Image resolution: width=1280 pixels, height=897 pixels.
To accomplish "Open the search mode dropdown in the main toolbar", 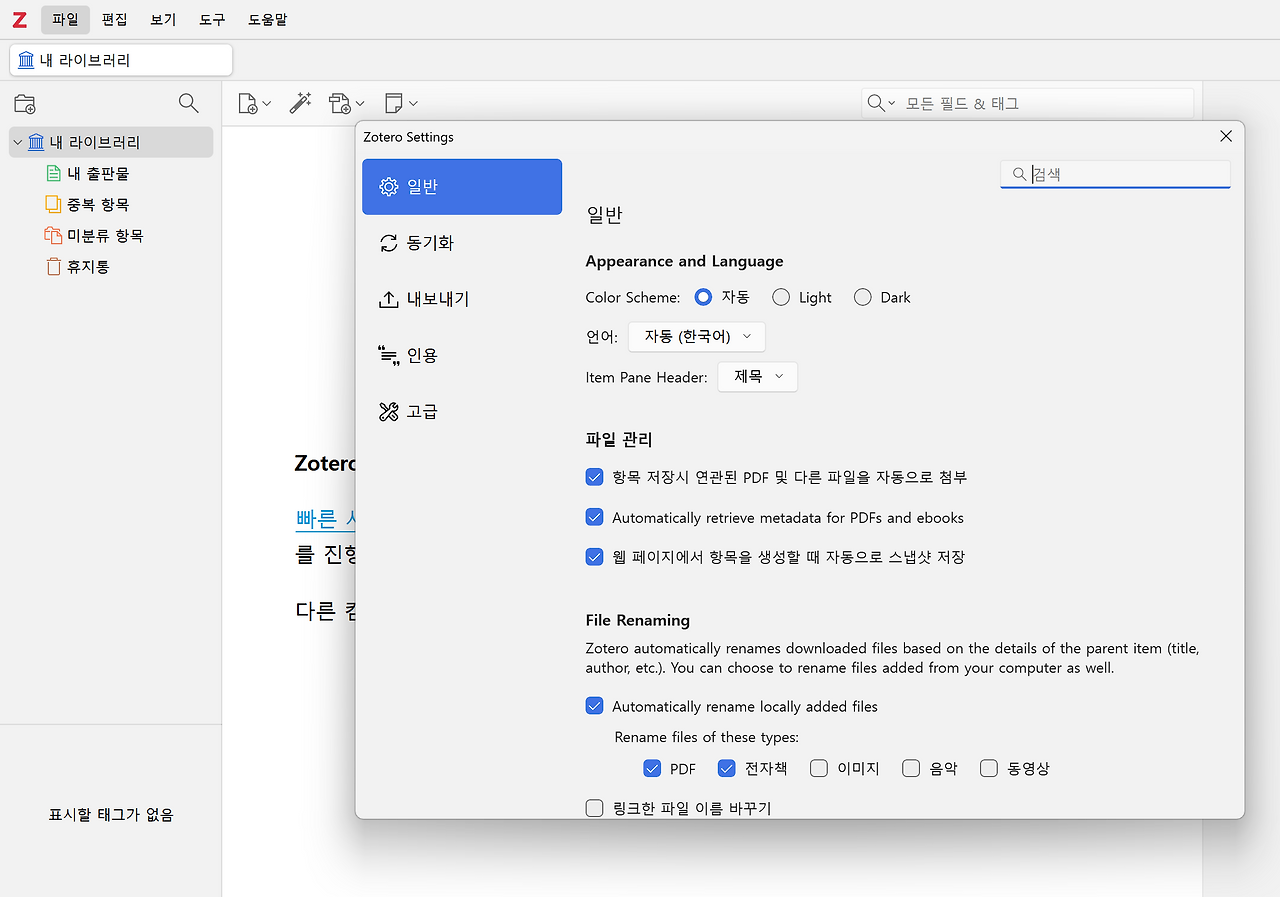I will point(881,103).
